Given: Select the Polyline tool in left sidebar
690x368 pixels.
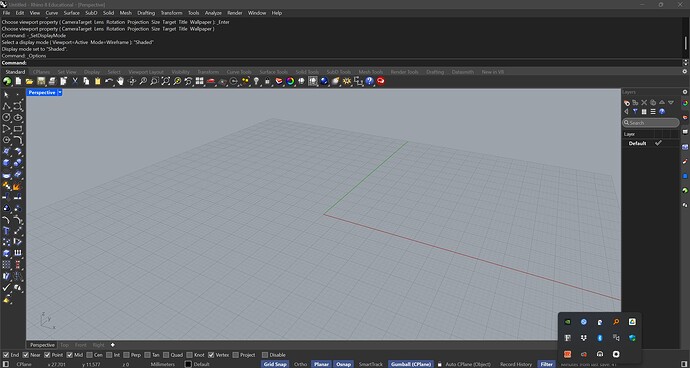Looking at the screenshot, I should tap(7, 106).
